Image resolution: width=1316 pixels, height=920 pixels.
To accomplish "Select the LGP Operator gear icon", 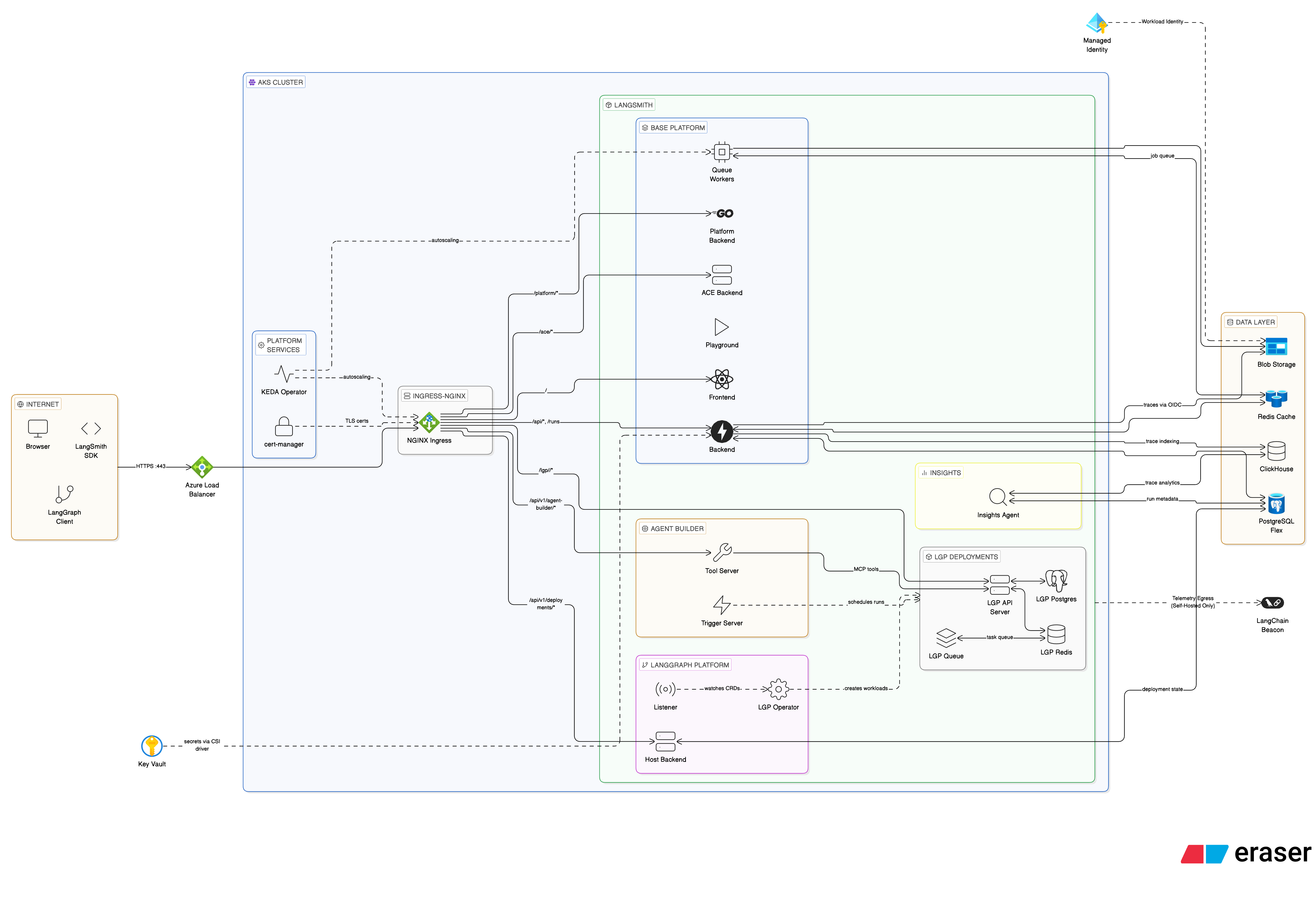I will click(778, 689).
